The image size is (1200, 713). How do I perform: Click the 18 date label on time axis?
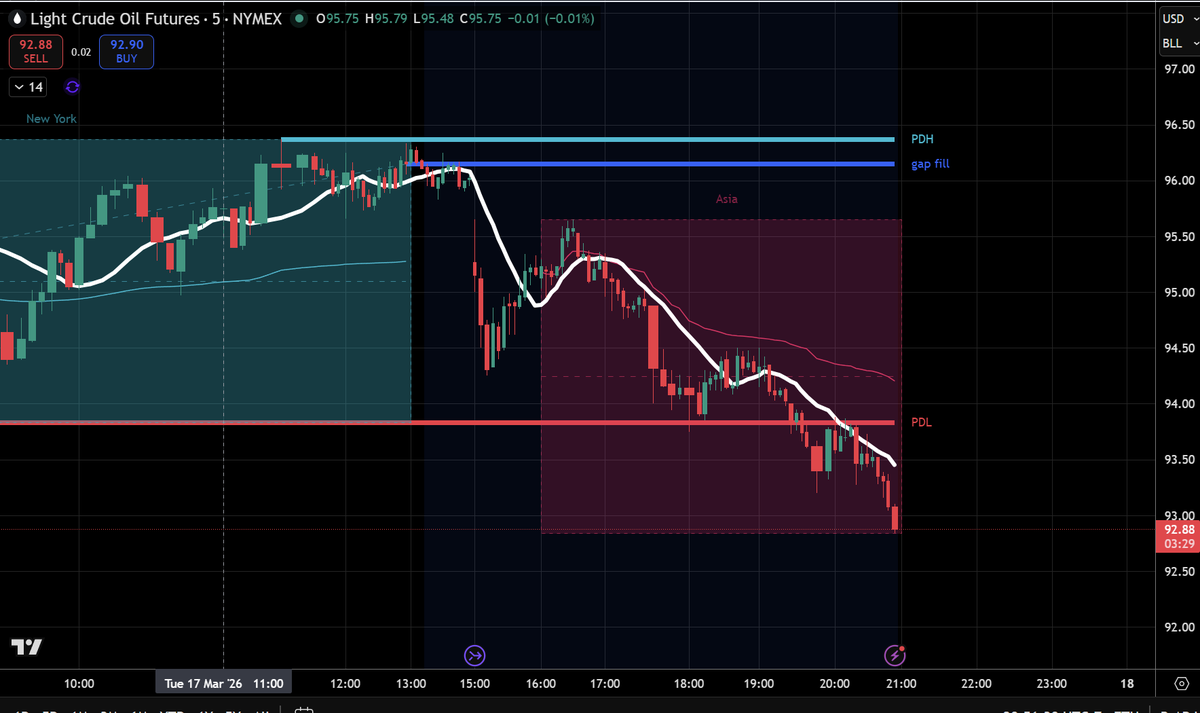coord(1127,684)
